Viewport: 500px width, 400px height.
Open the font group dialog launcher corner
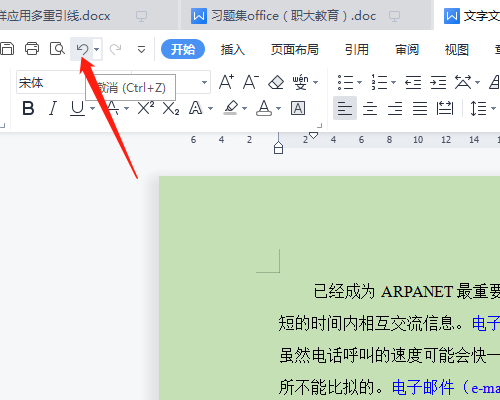(x=319, y=126)
